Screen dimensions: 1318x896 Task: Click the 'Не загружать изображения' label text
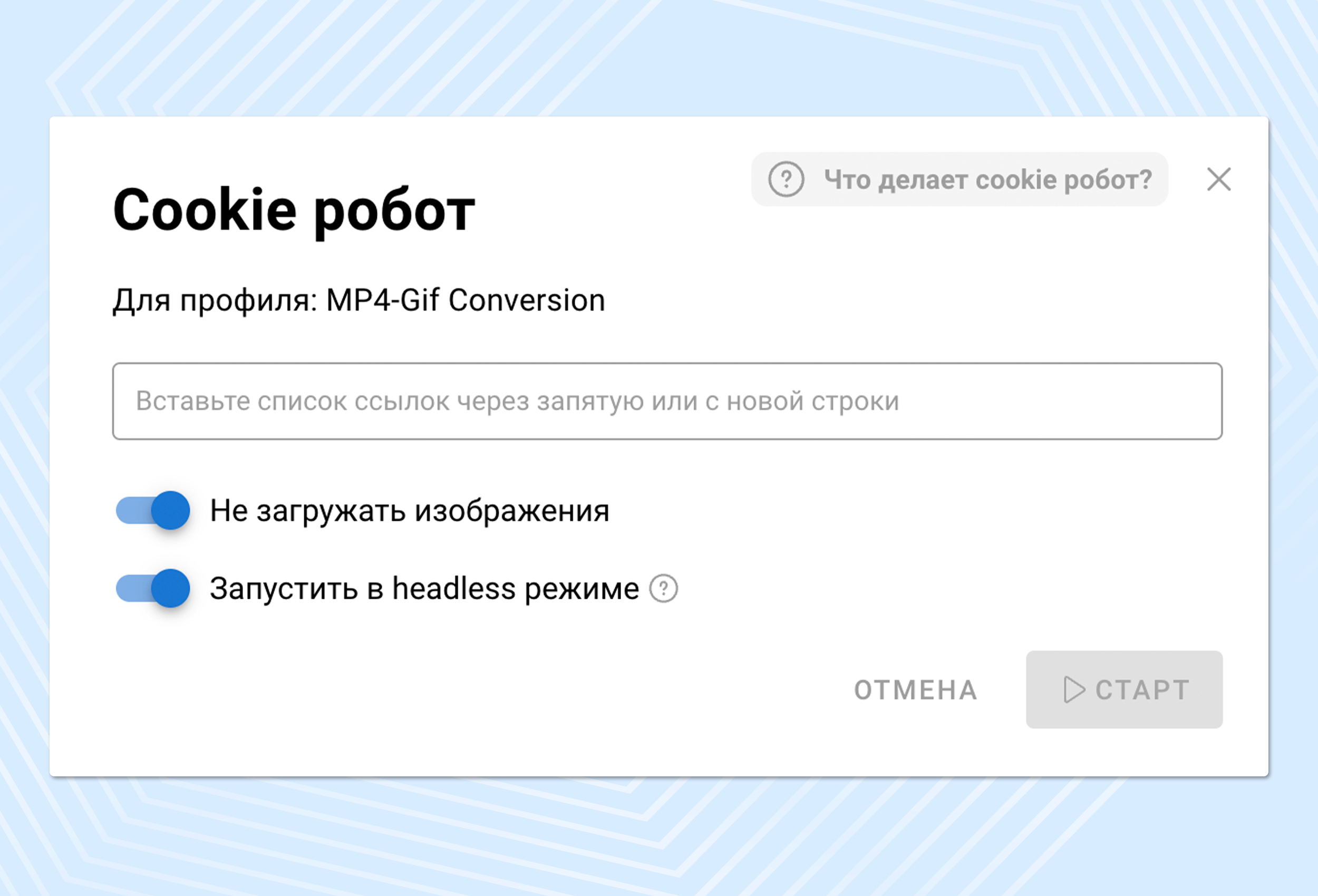pos(410,510)
